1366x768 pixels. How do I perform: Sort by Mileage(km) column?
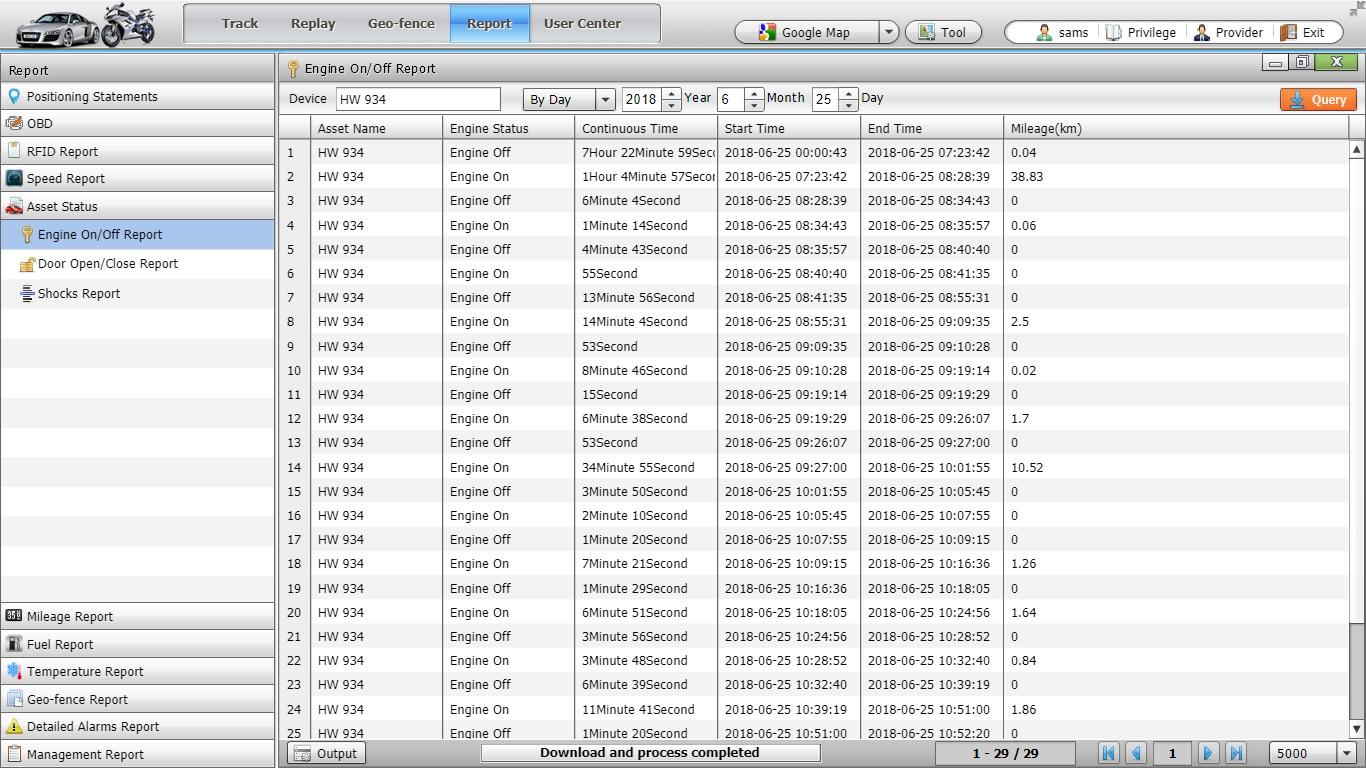(x=1176, y=128)
